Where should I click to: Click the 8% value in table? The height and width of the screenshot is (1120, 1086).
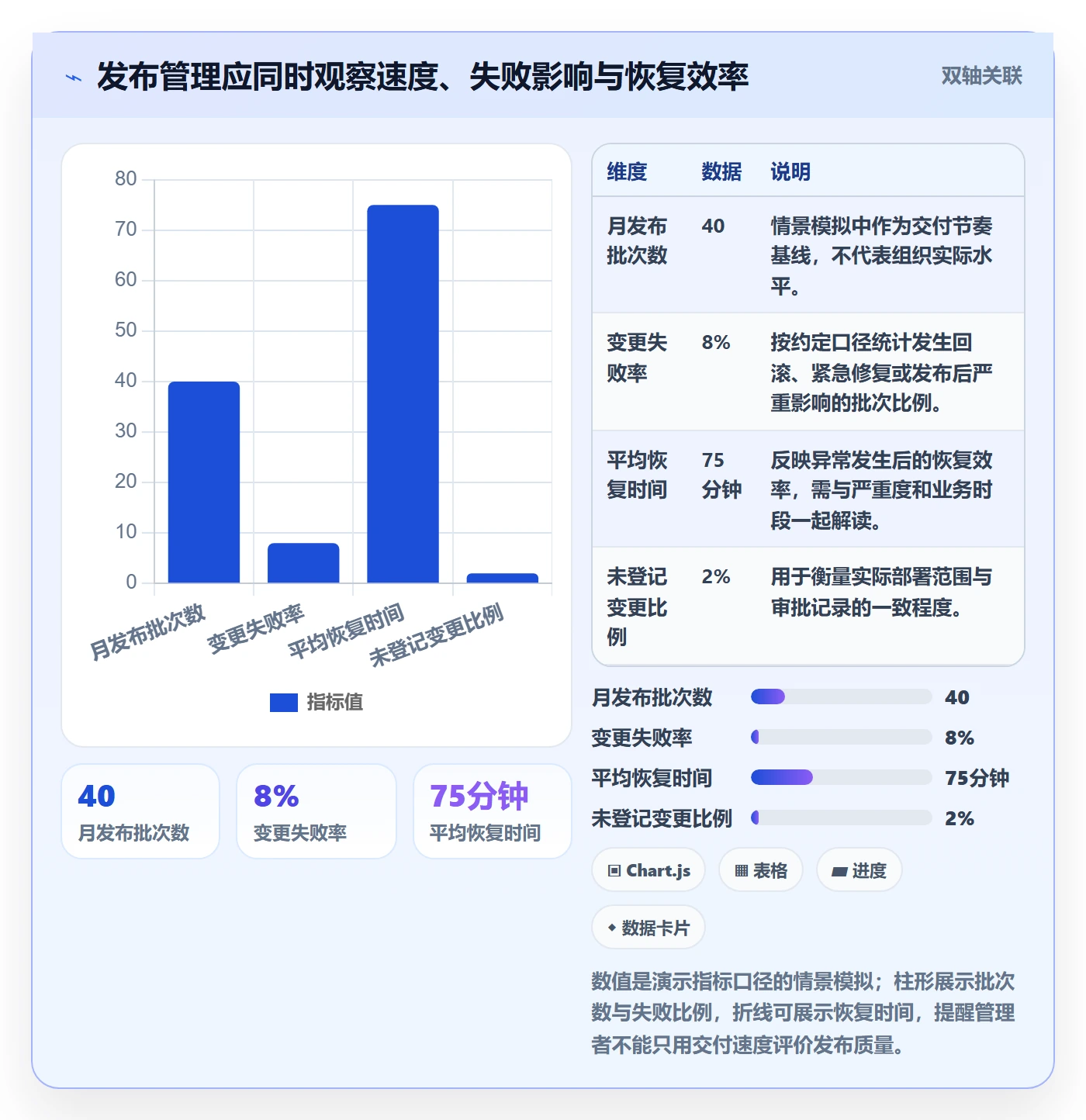coord(716,343)
